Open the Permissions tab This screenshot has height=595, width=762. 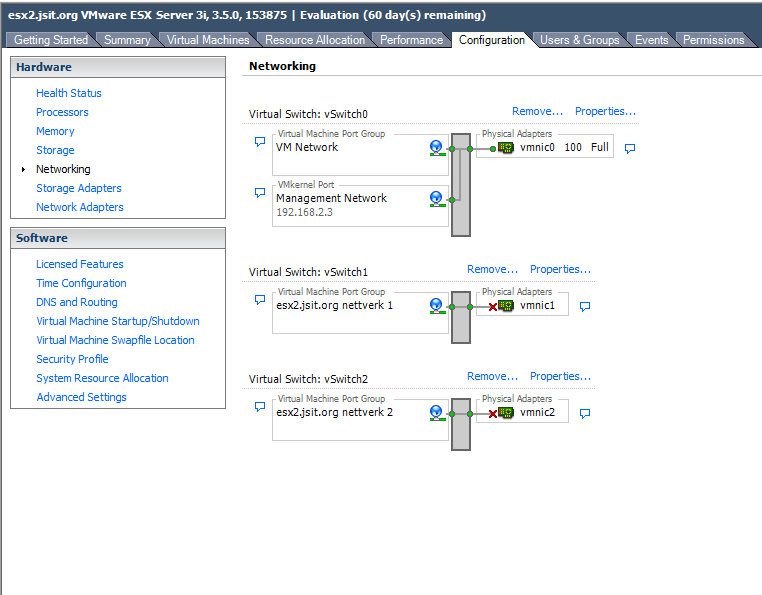pyautogui.click(x=713, y=40)
